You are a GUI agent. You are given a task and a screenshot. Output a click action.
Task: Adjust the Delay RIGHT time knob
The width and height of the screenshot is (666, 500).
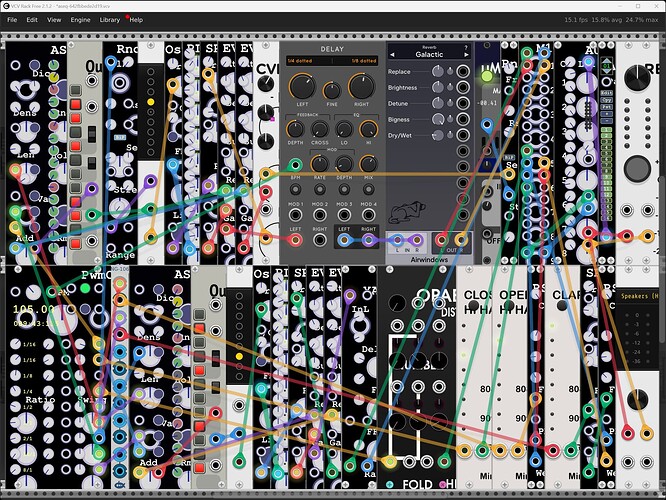(361, 87)
